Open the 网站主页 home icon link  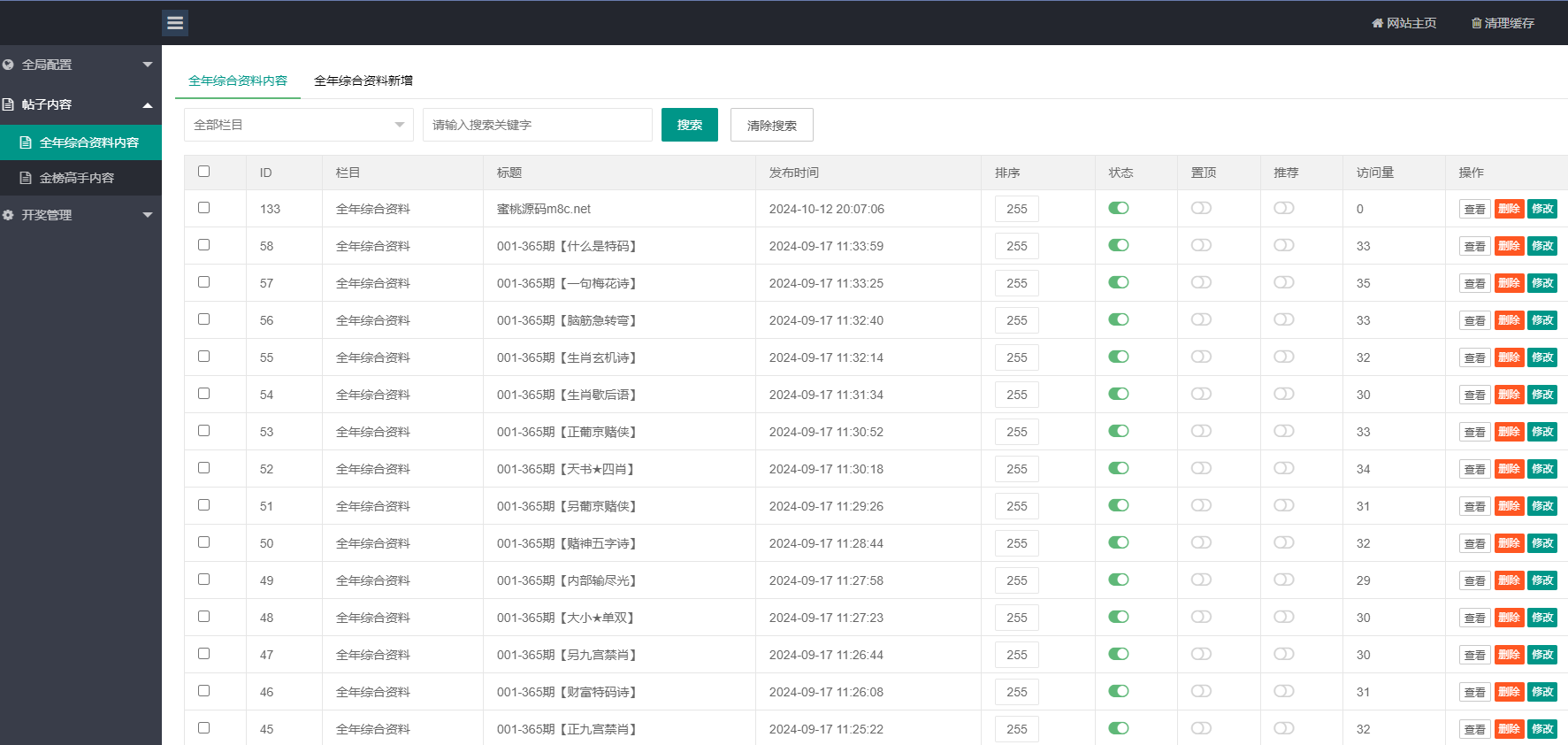coord(1377,23)
